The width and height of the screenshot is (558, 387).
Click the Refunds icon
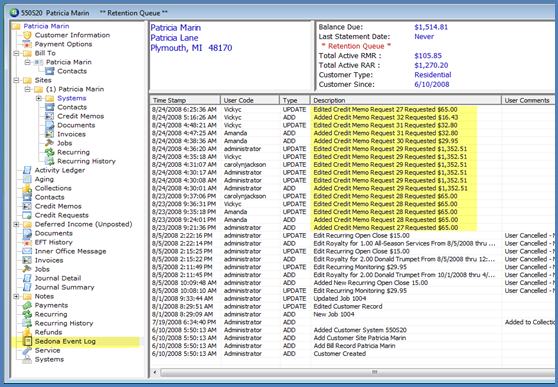click(x=27, y=333)
